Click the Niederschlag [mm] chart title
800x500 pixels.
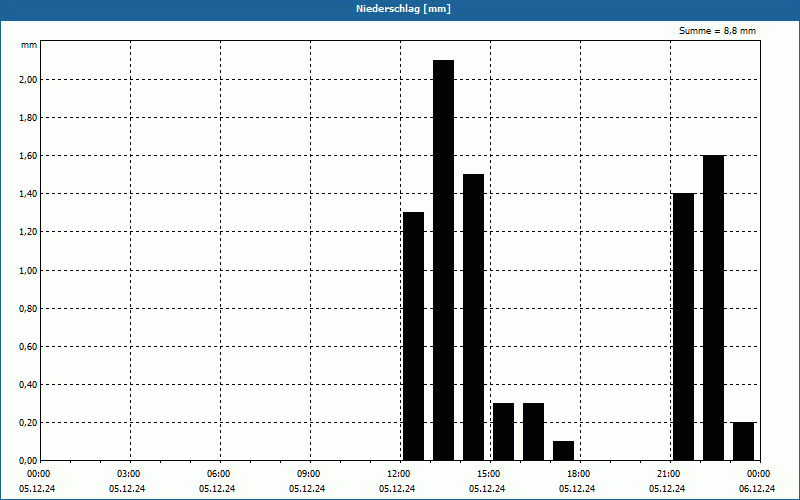pos(403,9)
